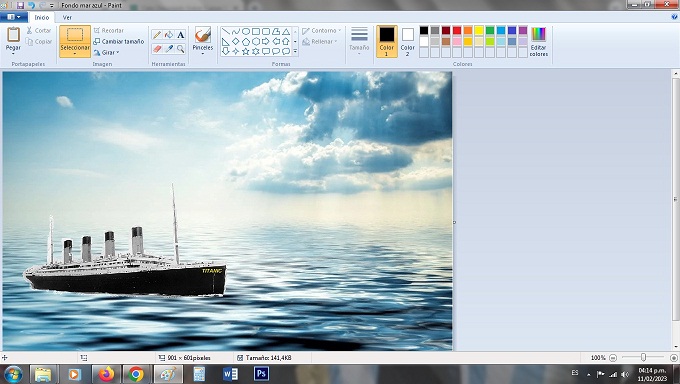Choose the Right arrow shape
680x384 pixels.
coord(265,41)
